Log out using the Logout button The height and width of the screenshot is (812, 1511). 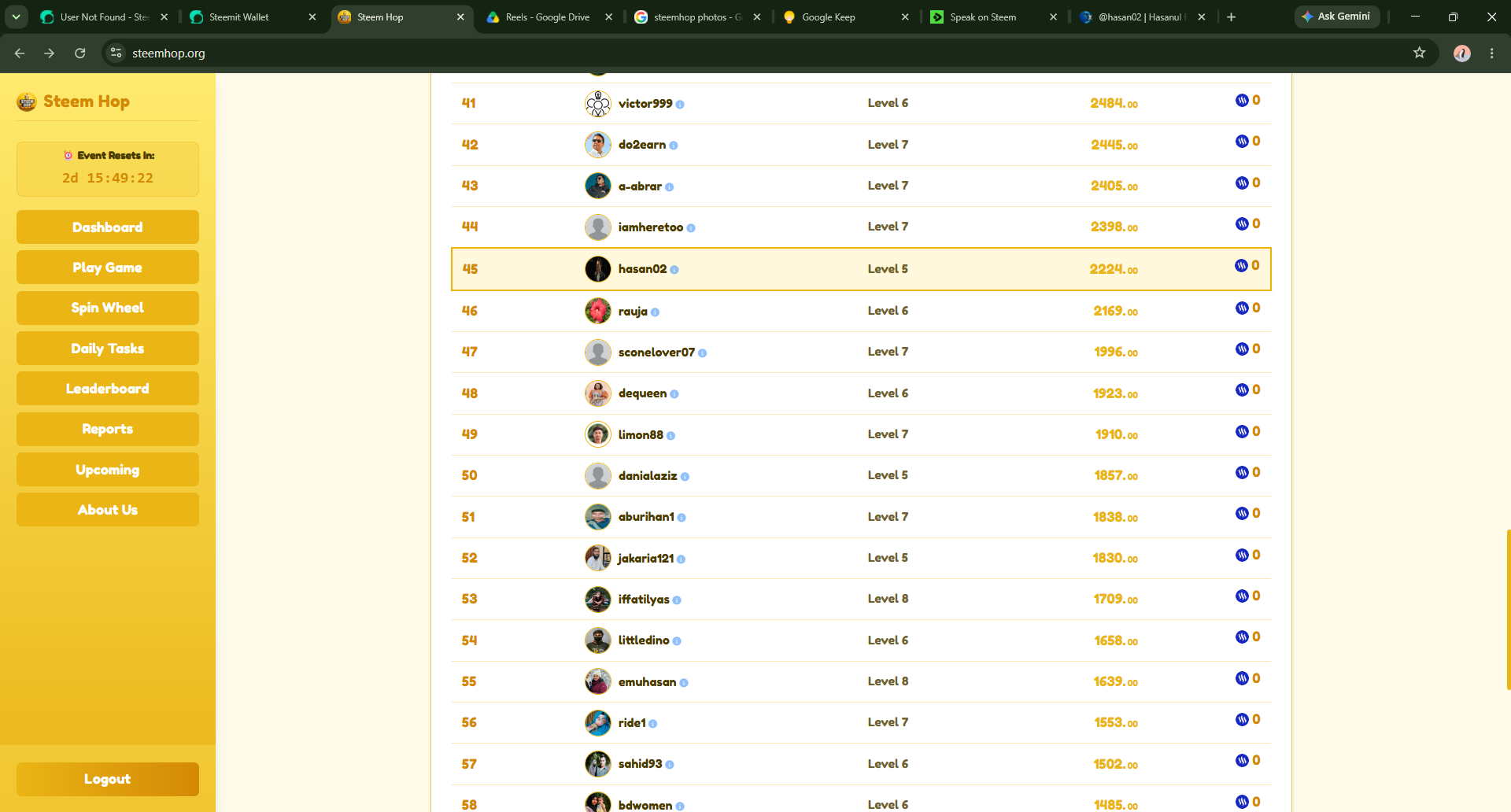(x=108, y=779)
